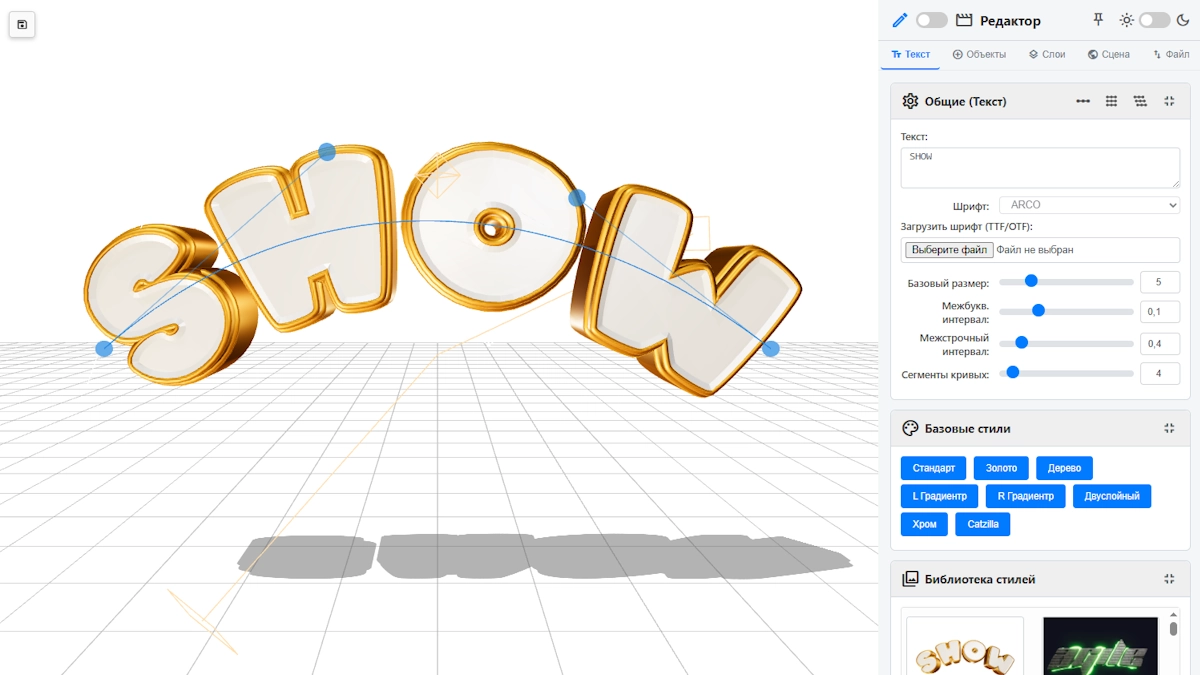
Task: Click the left end curve control point
Action: [104, 349]
